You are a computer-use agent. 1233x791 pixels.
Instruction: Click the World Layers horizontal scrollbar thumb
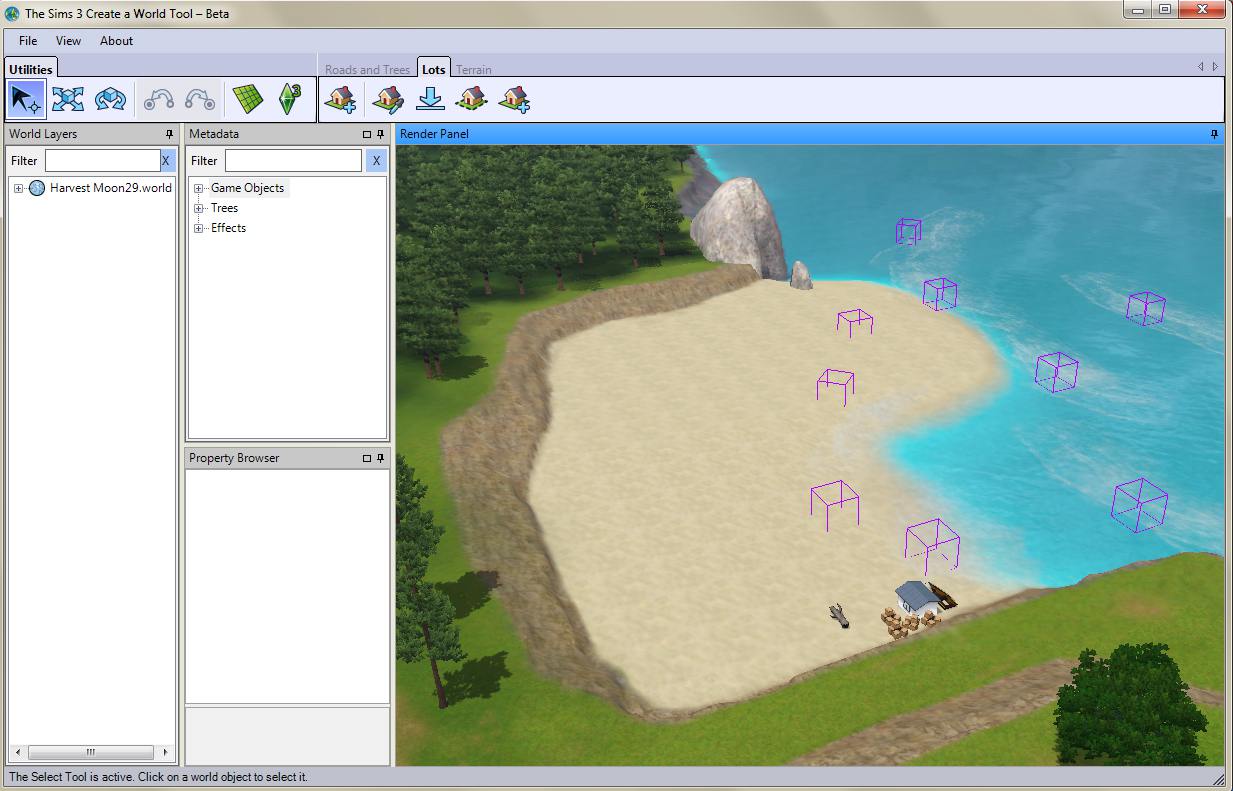(90, 752)
